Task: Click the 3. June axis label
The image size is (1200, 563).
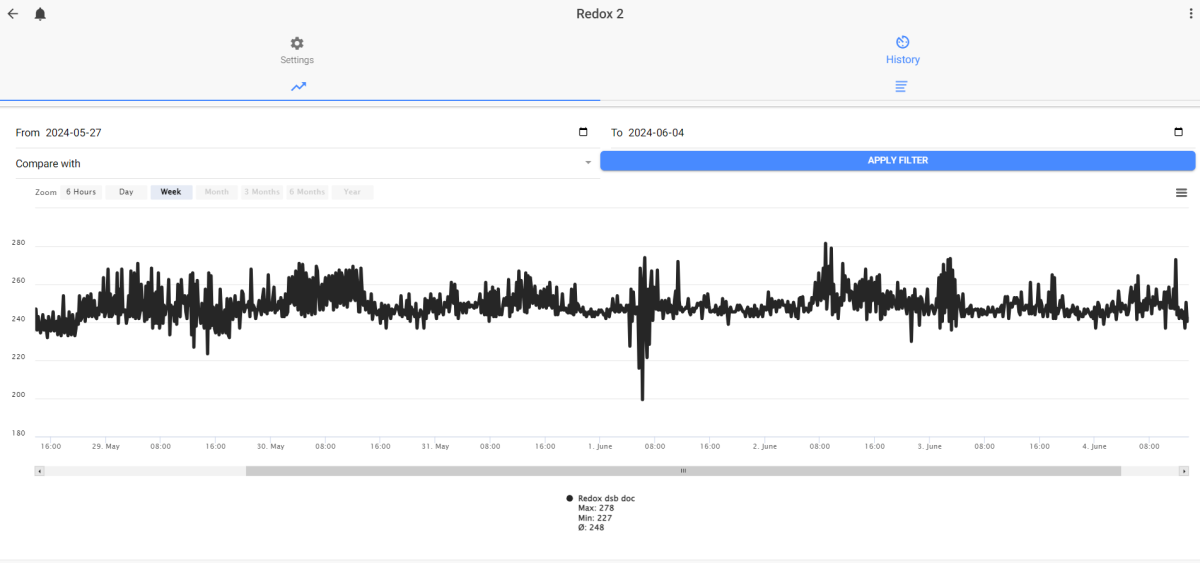Action: click(x=929, y=446)
